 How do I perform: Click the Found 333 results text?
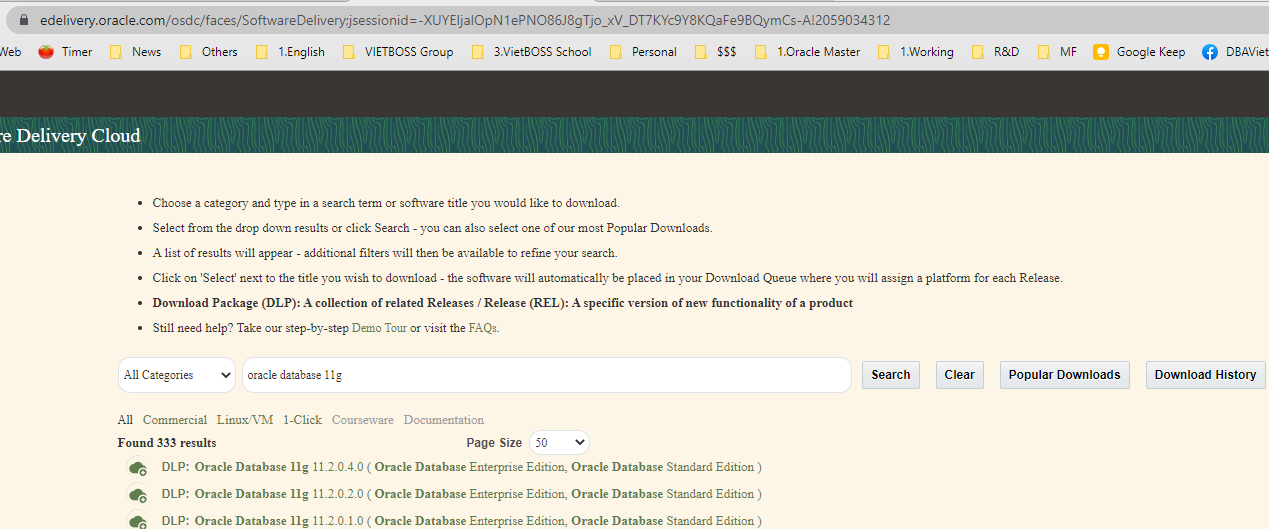point(167,443)
